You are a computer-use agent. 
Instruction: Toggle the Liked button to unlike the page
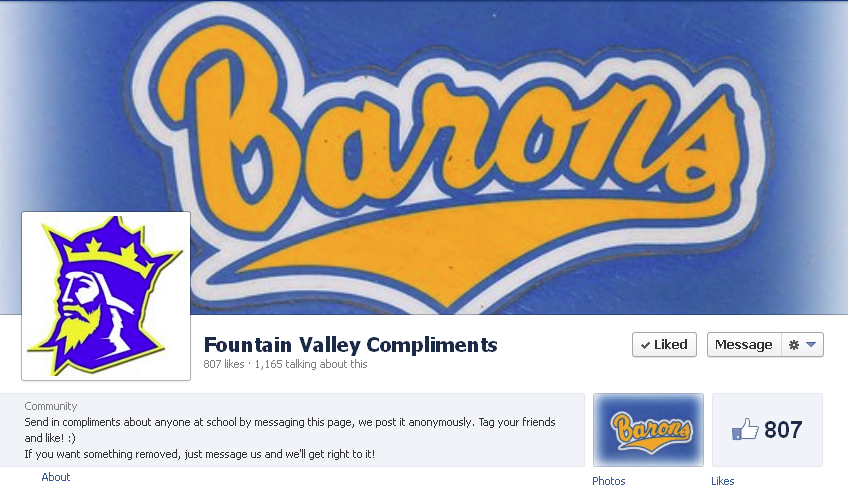coord(664,345)
